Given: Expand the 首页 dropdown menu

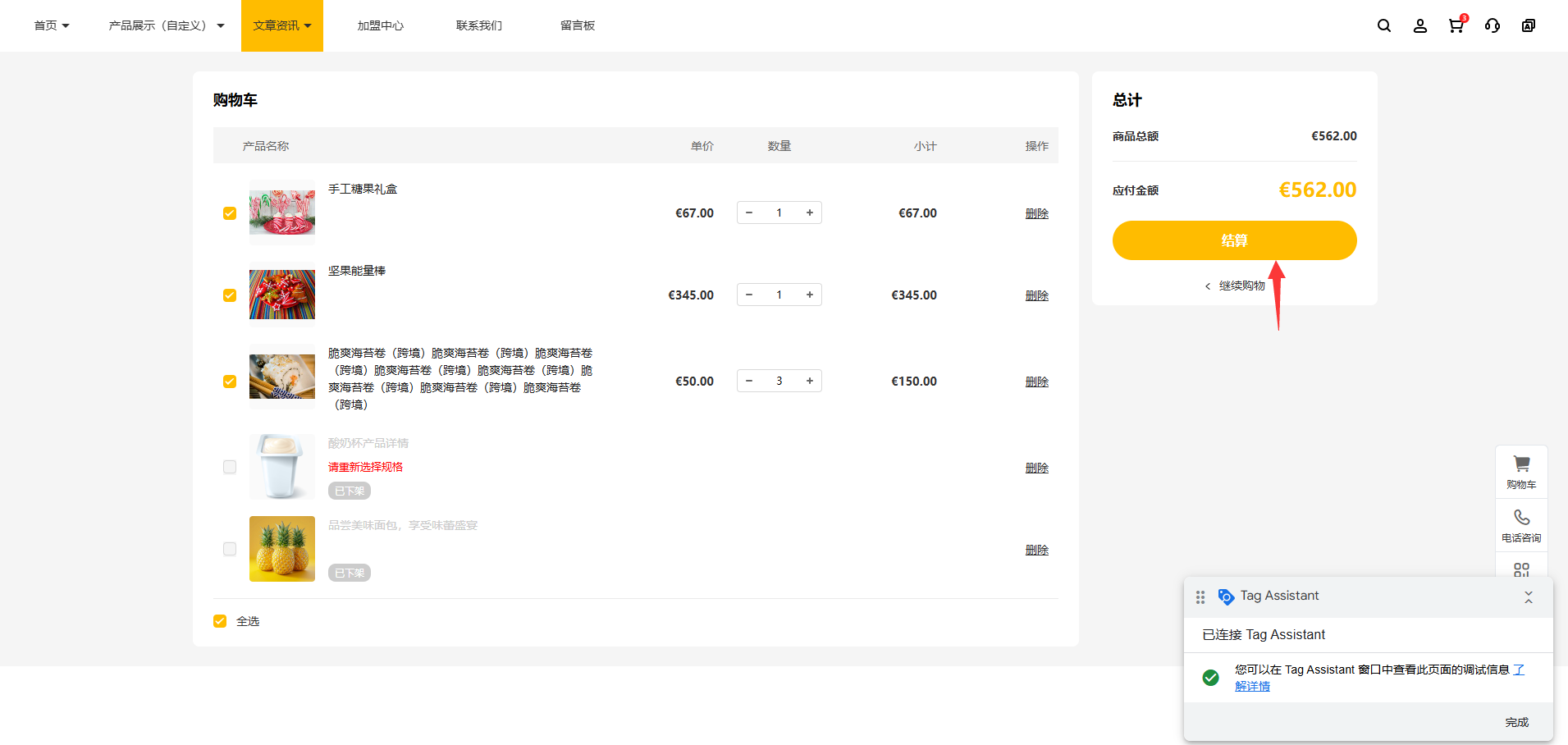Looking at the screenshot, I should coord(51,25).
